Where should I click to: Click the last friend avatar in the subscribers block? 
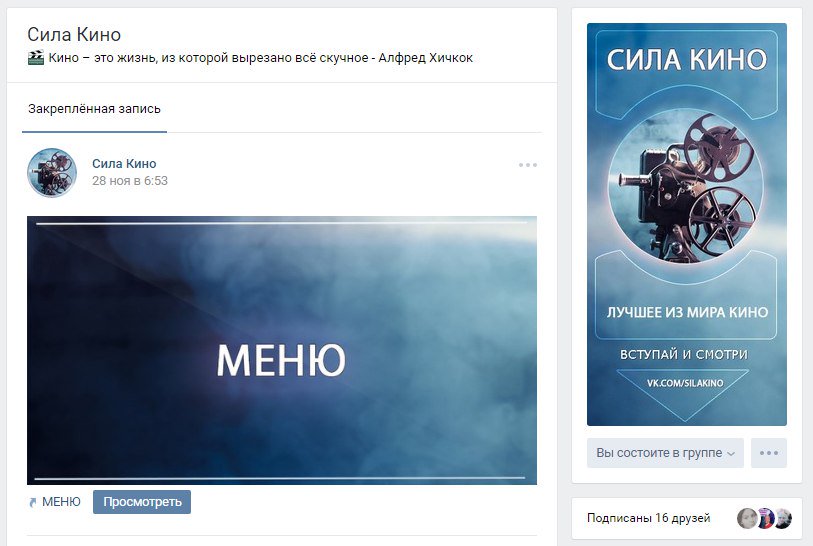click(783, 518)
